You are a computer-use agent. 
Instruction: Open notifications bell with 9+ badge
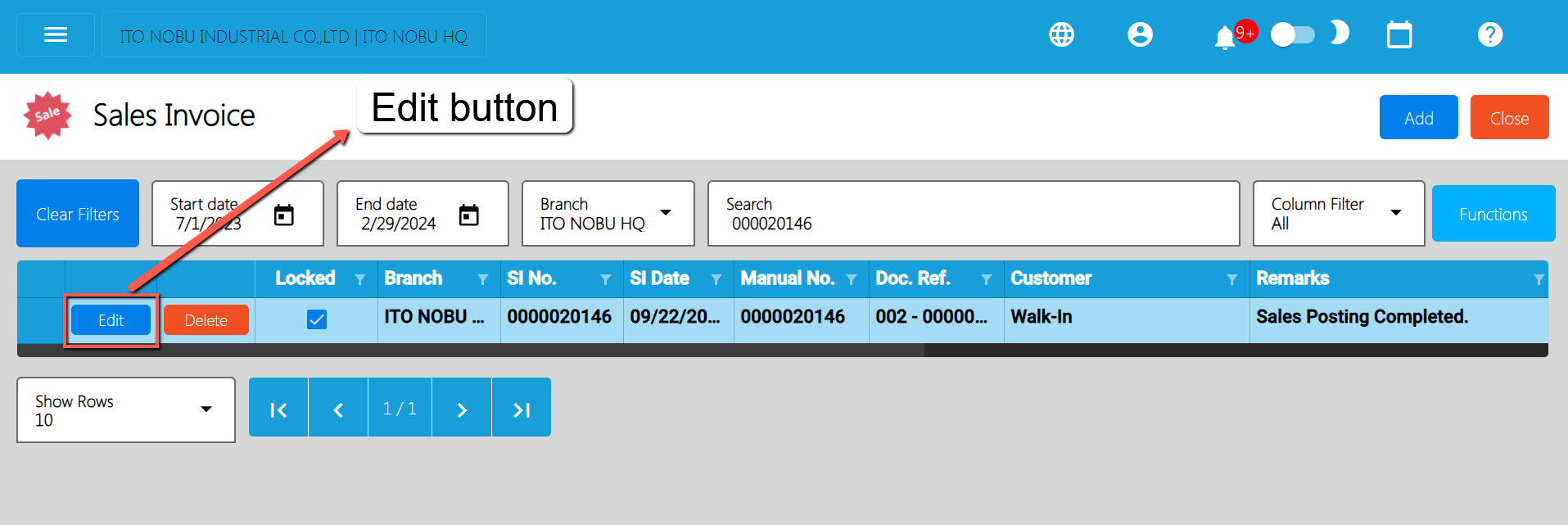pos(1225,37)
